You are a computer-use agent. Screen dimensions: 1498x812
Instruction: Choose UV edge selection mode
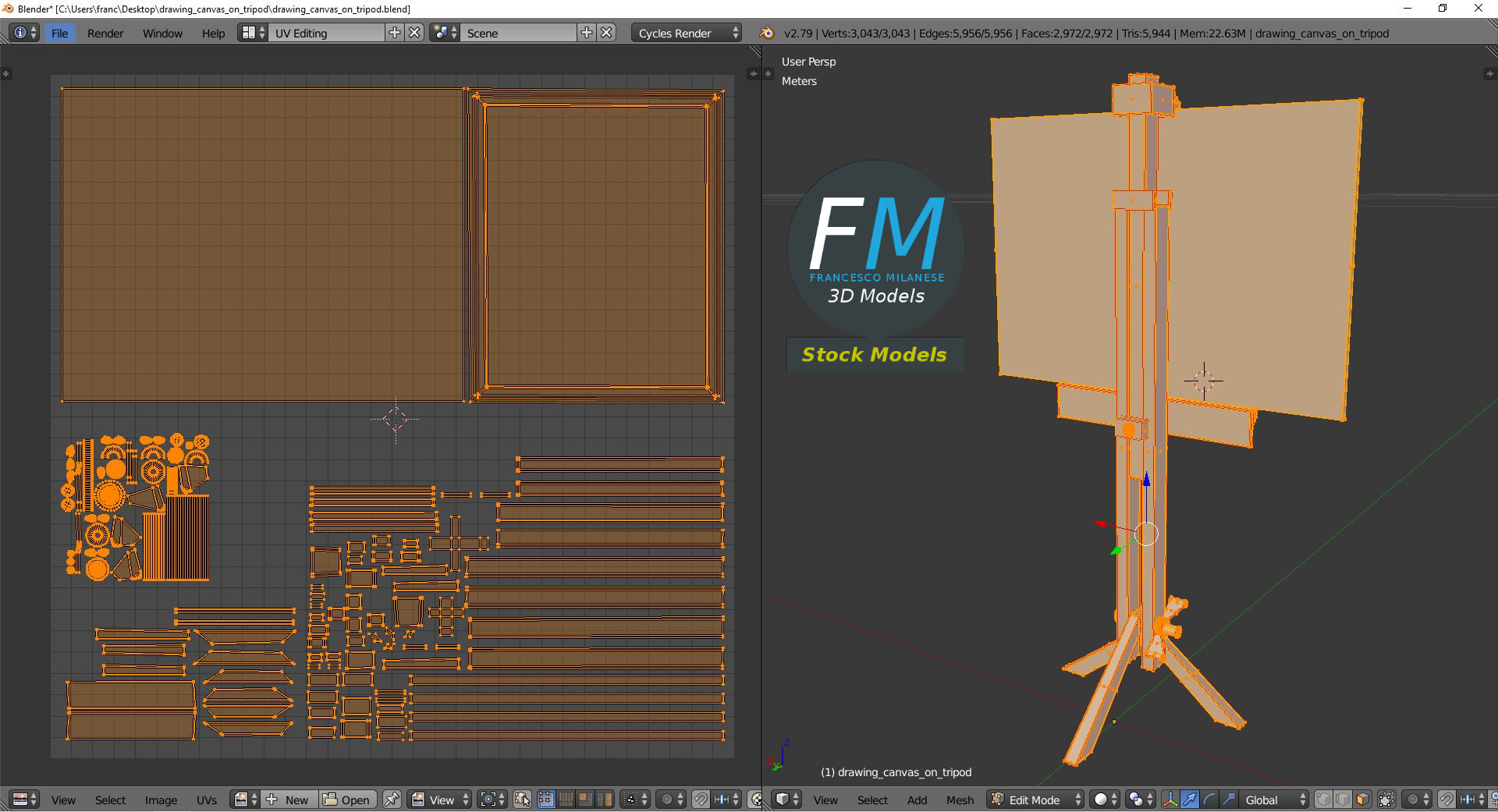pyautogui.click(x=566, y=800)
